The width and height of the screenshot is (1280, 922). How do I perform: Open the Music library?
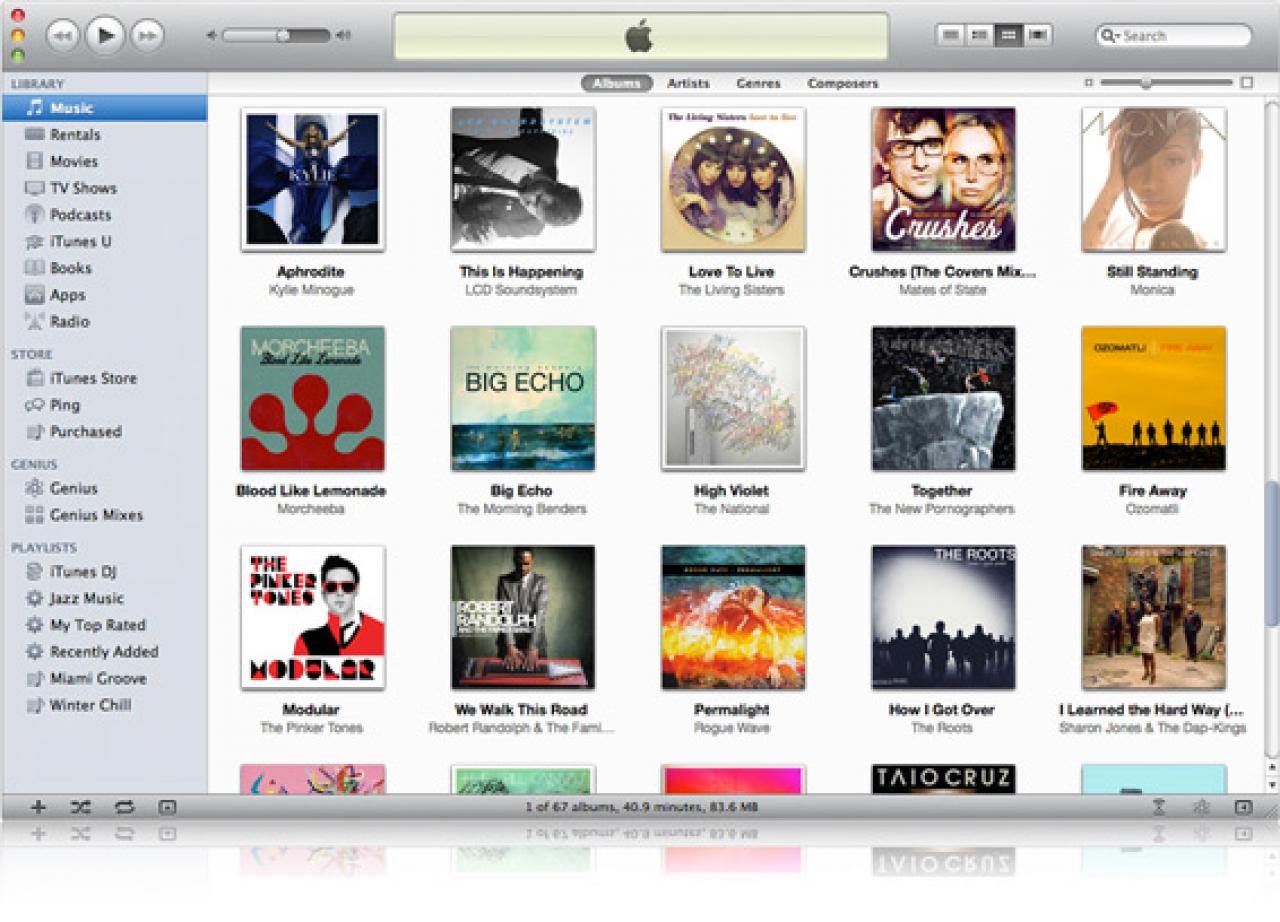(x=104, y=107)
